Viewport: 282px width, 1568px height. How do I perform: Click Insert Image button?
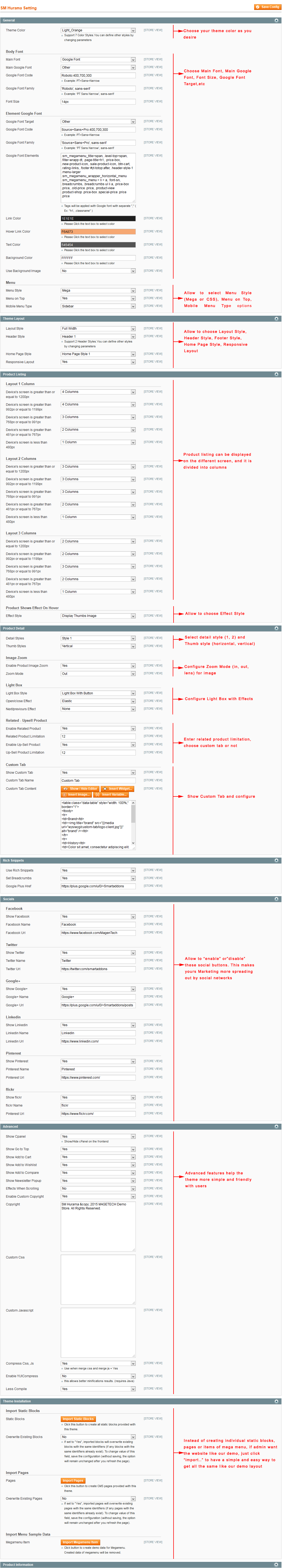pos(77,794)
